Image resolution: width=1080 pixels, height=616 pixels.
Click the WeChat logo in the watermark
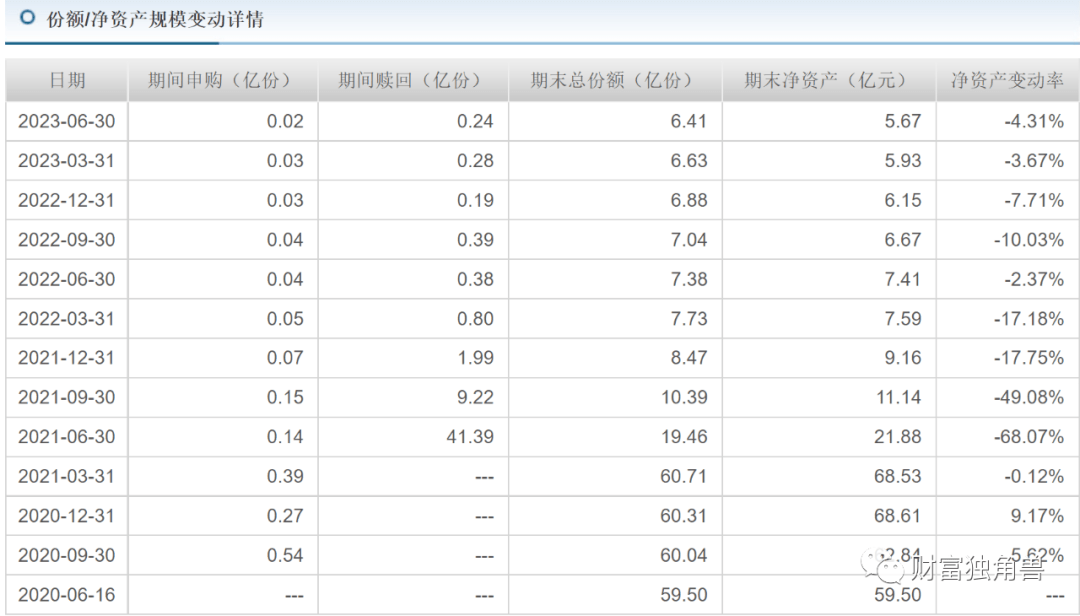tap(891, 569)
